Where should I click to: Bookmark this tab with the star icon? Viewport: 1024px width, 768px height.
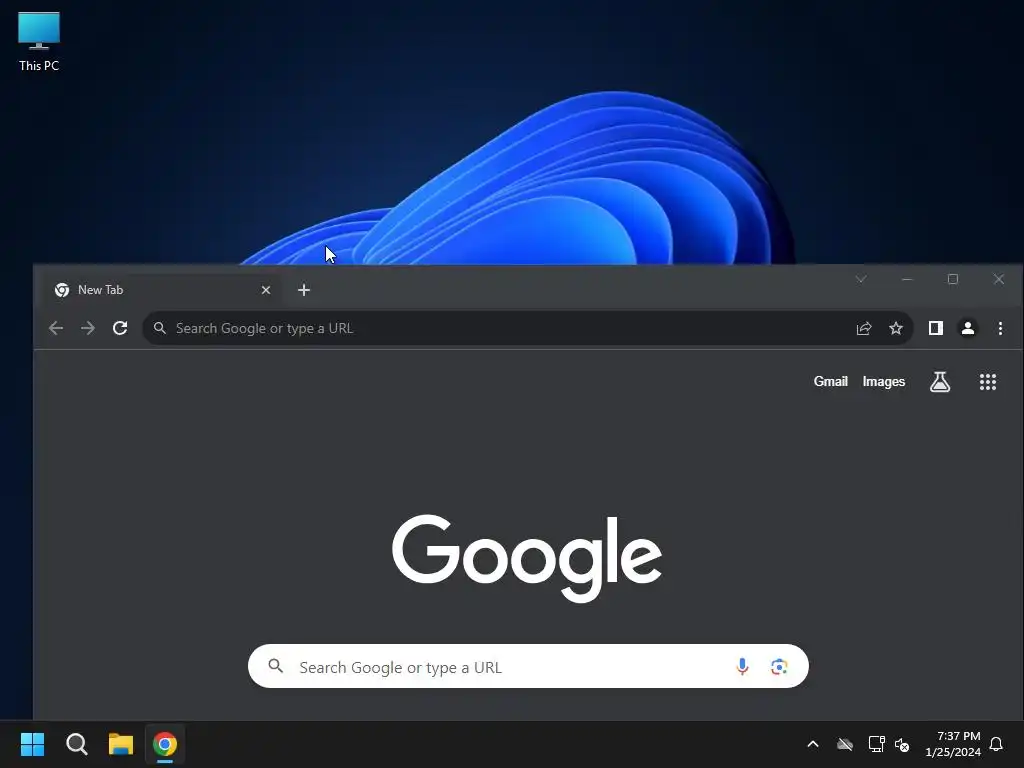click(896, 328)
